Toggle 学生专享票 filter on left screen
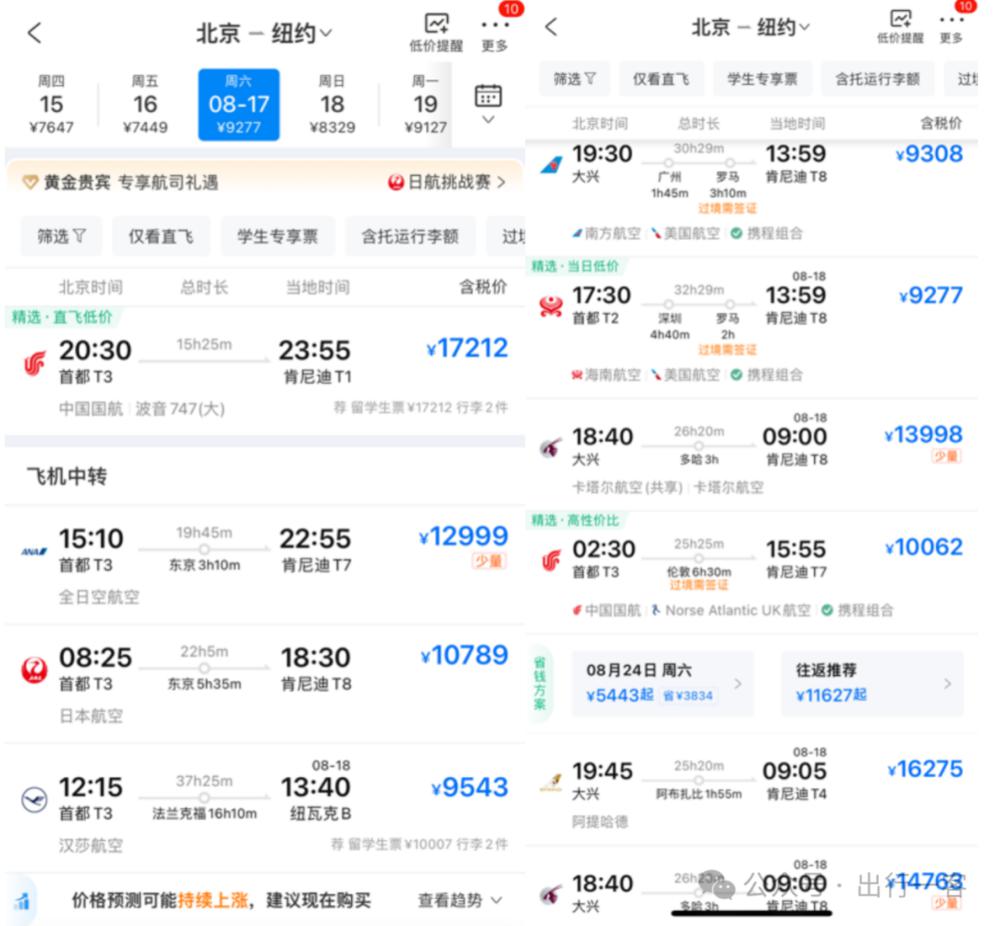The height and width of the screenshot is (926, 1000). click(277, 237)
